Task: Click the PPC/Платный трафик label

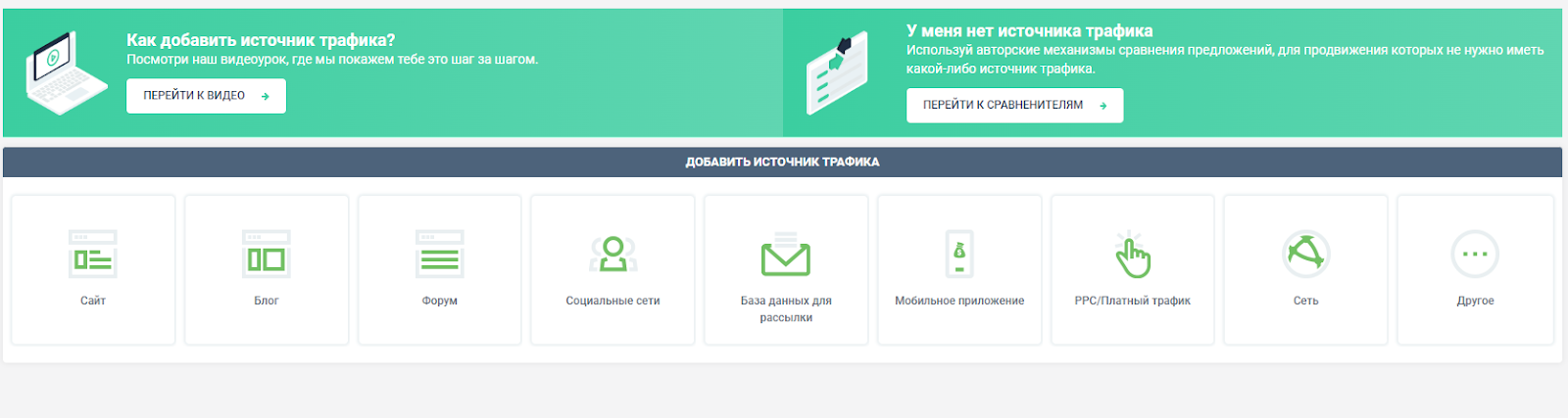Action: [1132, 301]
